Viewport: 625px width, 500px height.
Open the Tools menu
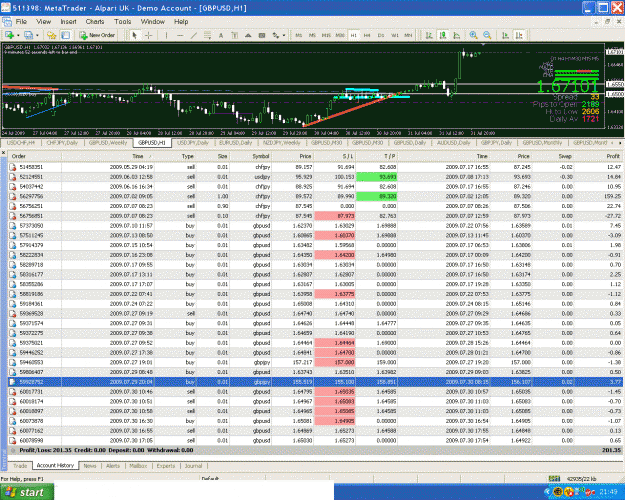tap(122, 22)
